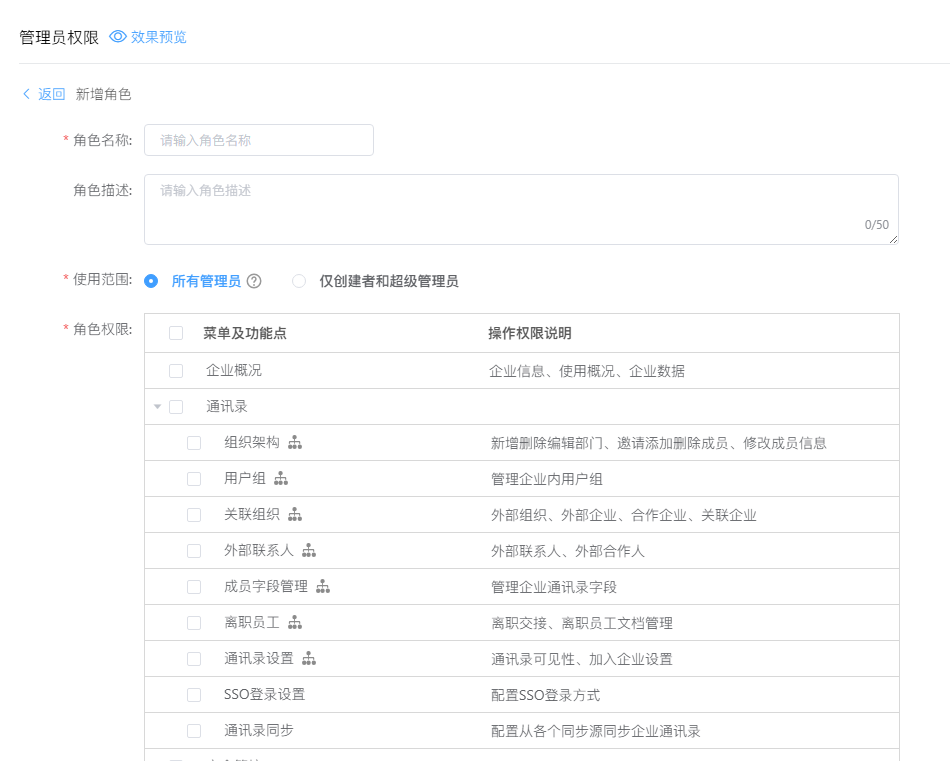950x761 pixels.
Task: Click hierarchy icon beside 外部联系人
Action: point(309,551)
